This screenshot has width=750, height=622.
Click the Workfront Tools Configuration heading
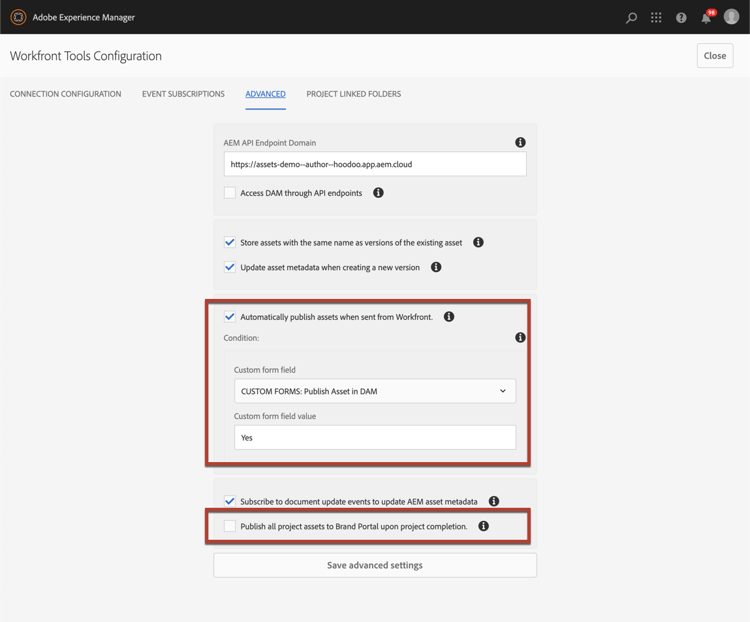point(86,56)
